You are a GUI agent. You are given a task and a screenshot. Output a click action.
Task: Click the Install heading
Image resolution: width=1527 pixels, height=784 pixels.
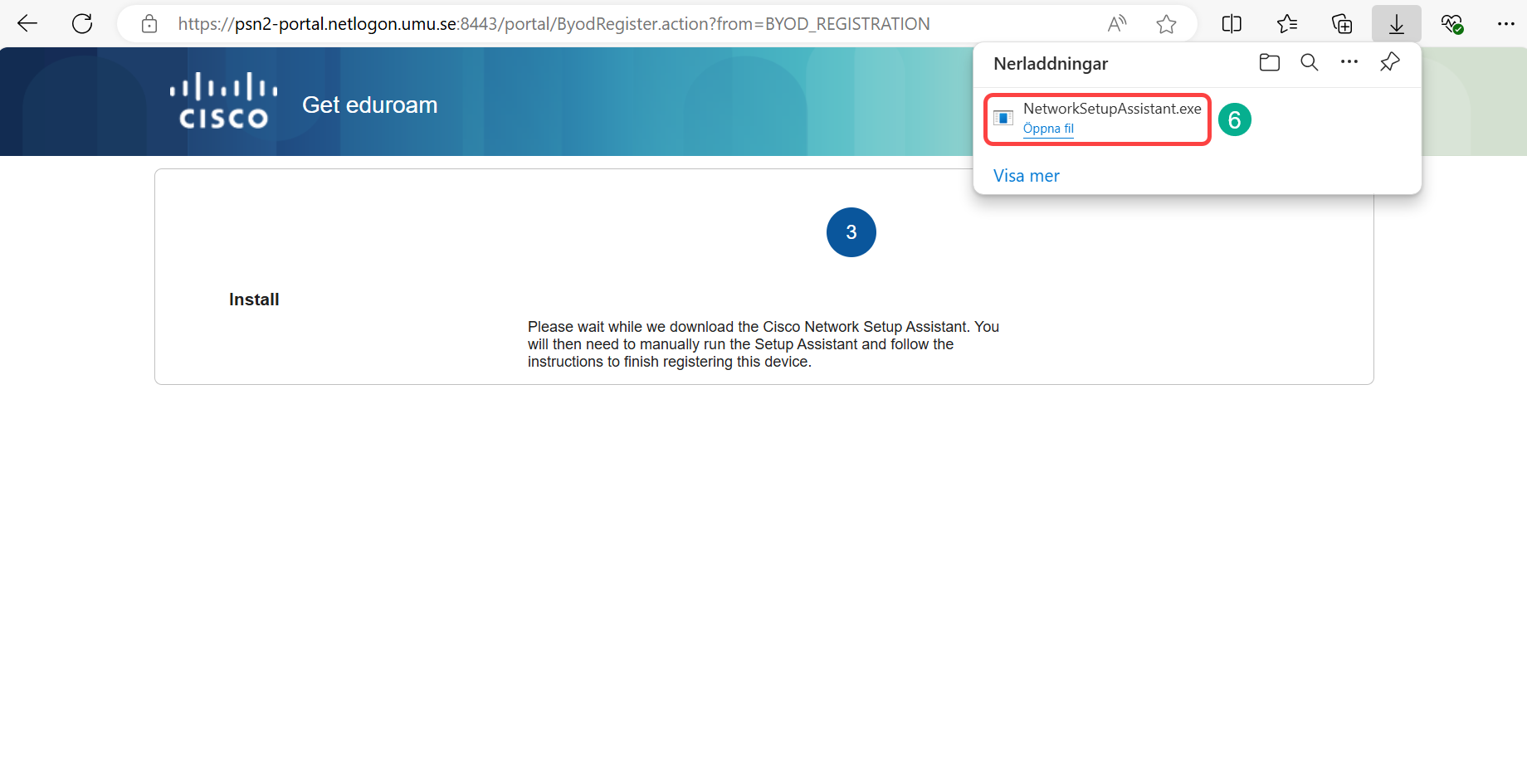254,299
